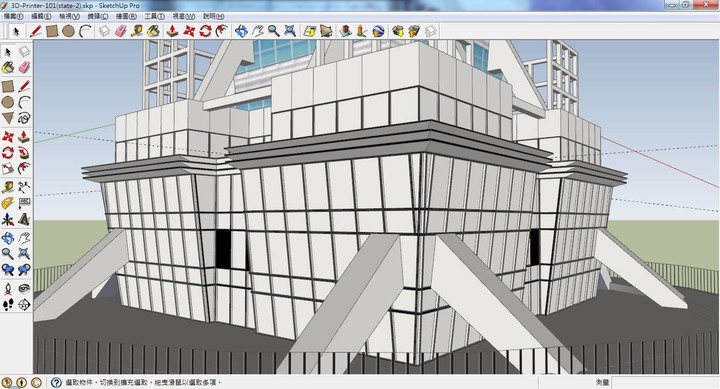Click Zoom Extents in top toolbar
Image resolution: width=720 pixels, height=389 pixels.
[x=290, y=31]
